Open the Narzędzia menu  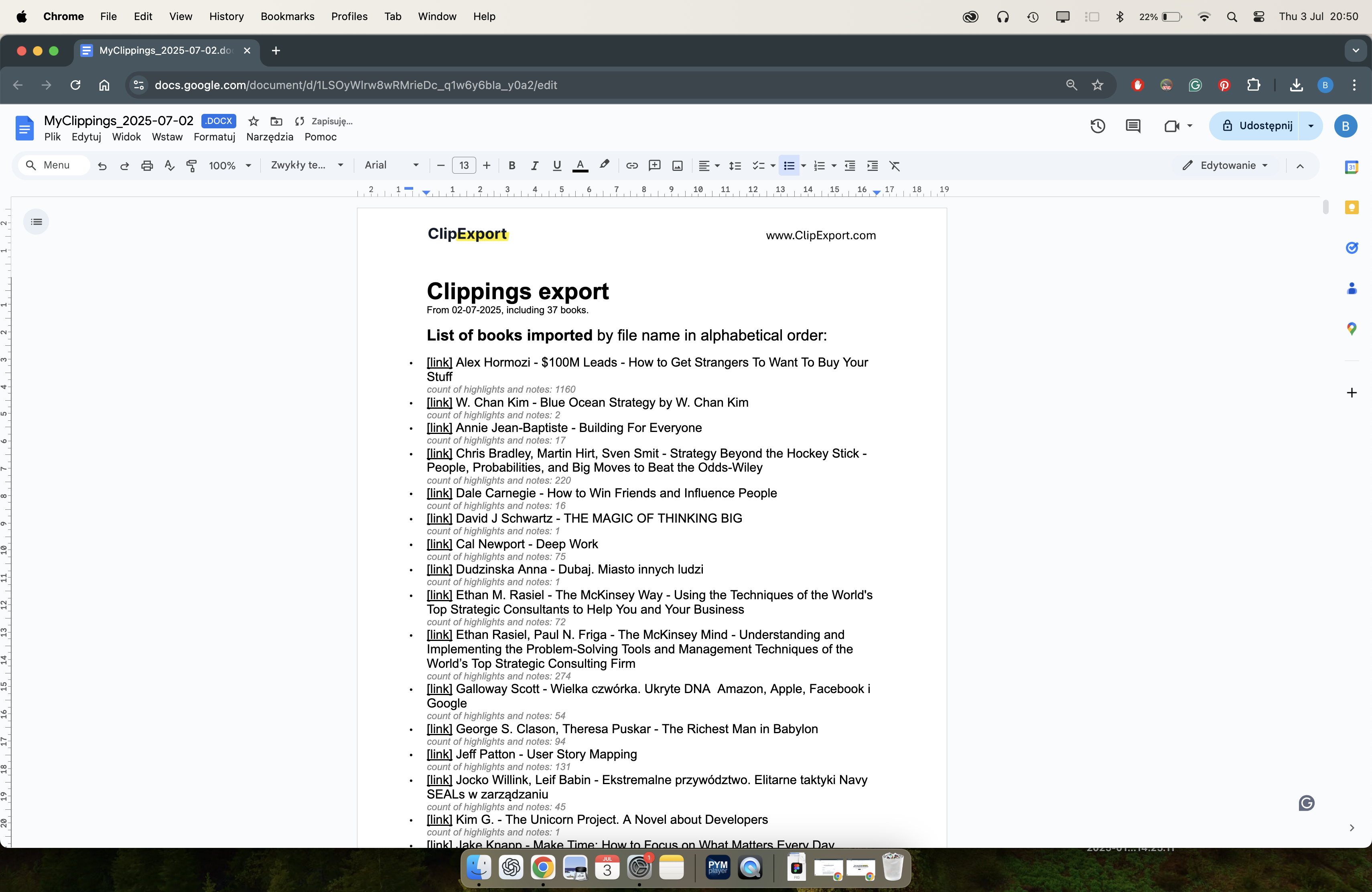(x=270, y=137)
